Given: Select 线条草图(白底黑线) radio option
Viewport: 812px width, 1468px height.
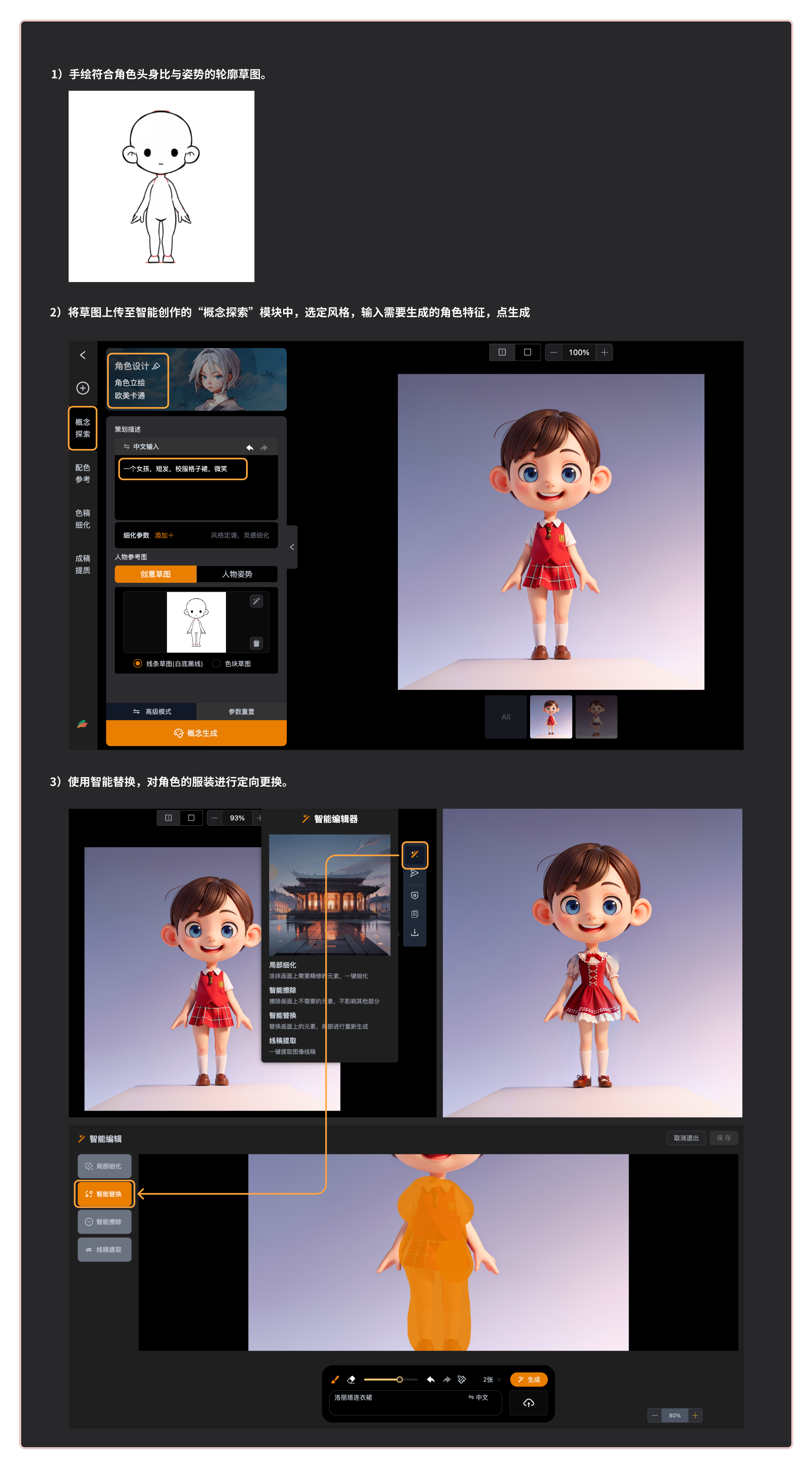Looking at the screenshot, I should (137, 664).
